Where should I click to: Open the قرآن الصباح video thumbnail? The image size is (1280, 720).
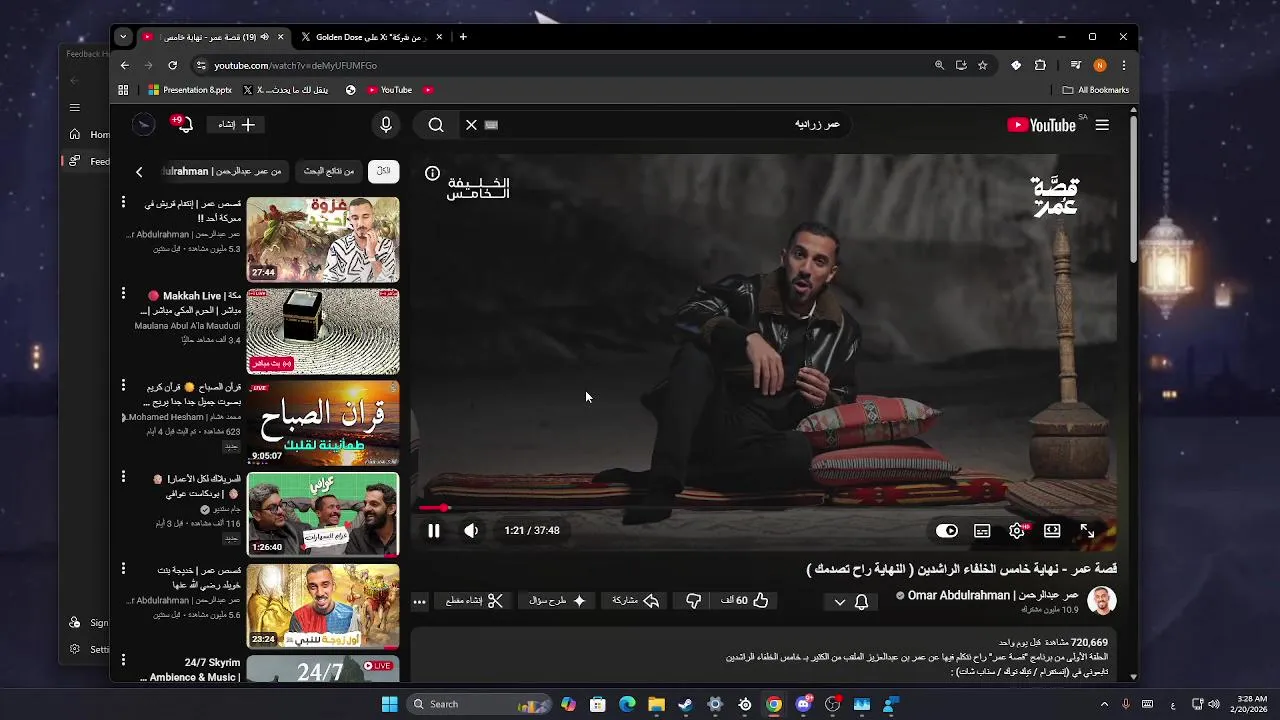pos(323,423)
